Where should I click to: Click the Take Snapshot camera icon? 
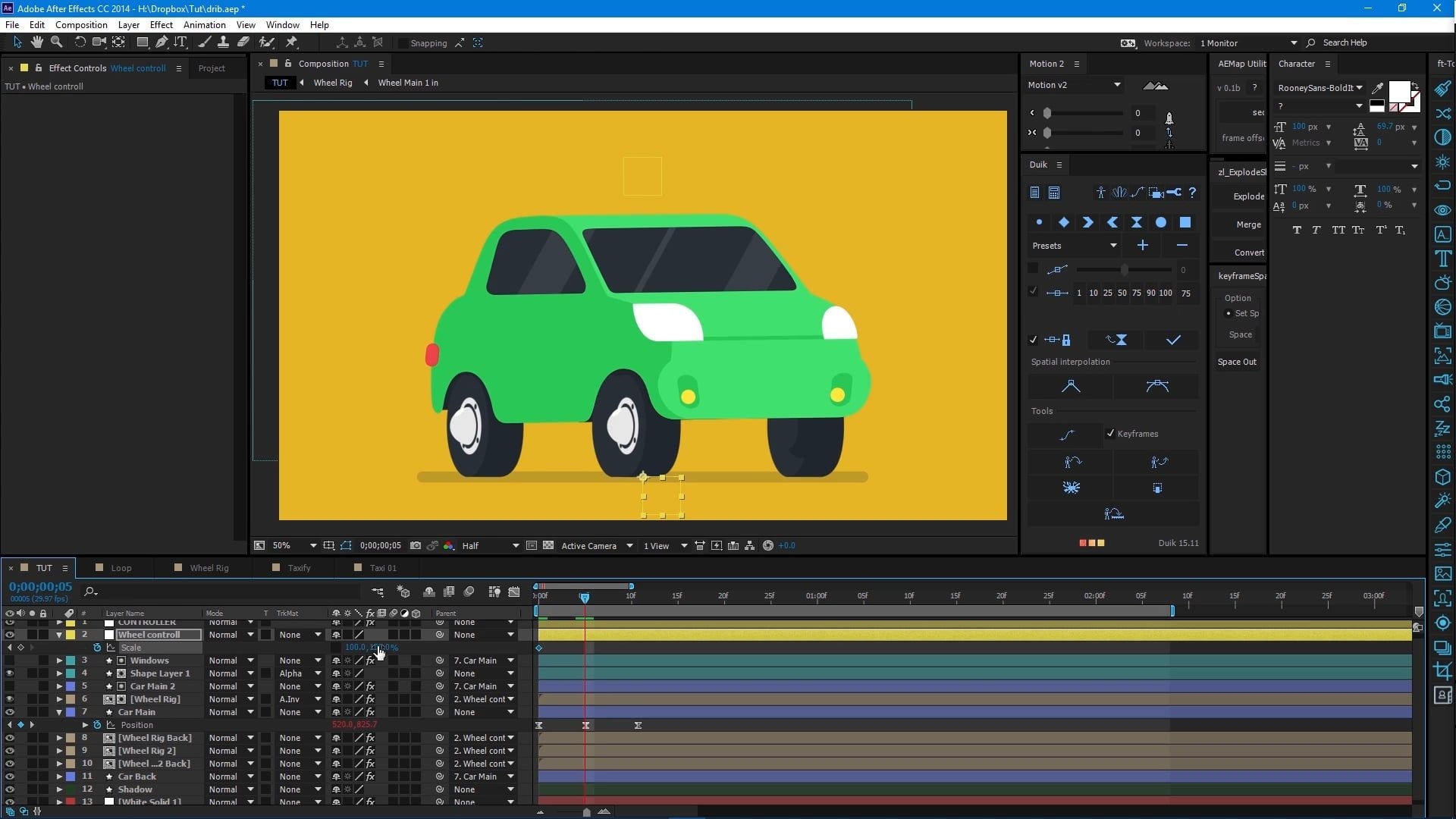point(416,545)
